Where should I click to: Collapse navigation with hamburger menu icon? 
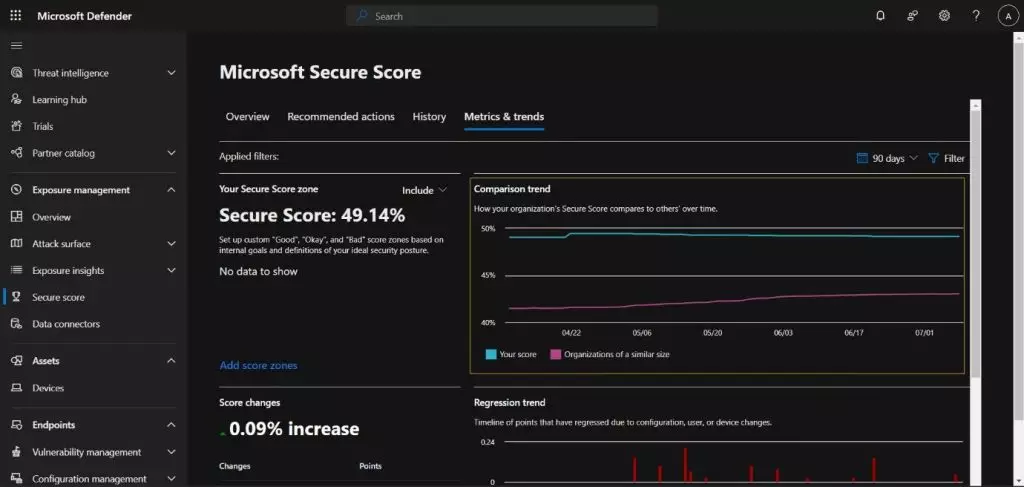coord(16,46)
